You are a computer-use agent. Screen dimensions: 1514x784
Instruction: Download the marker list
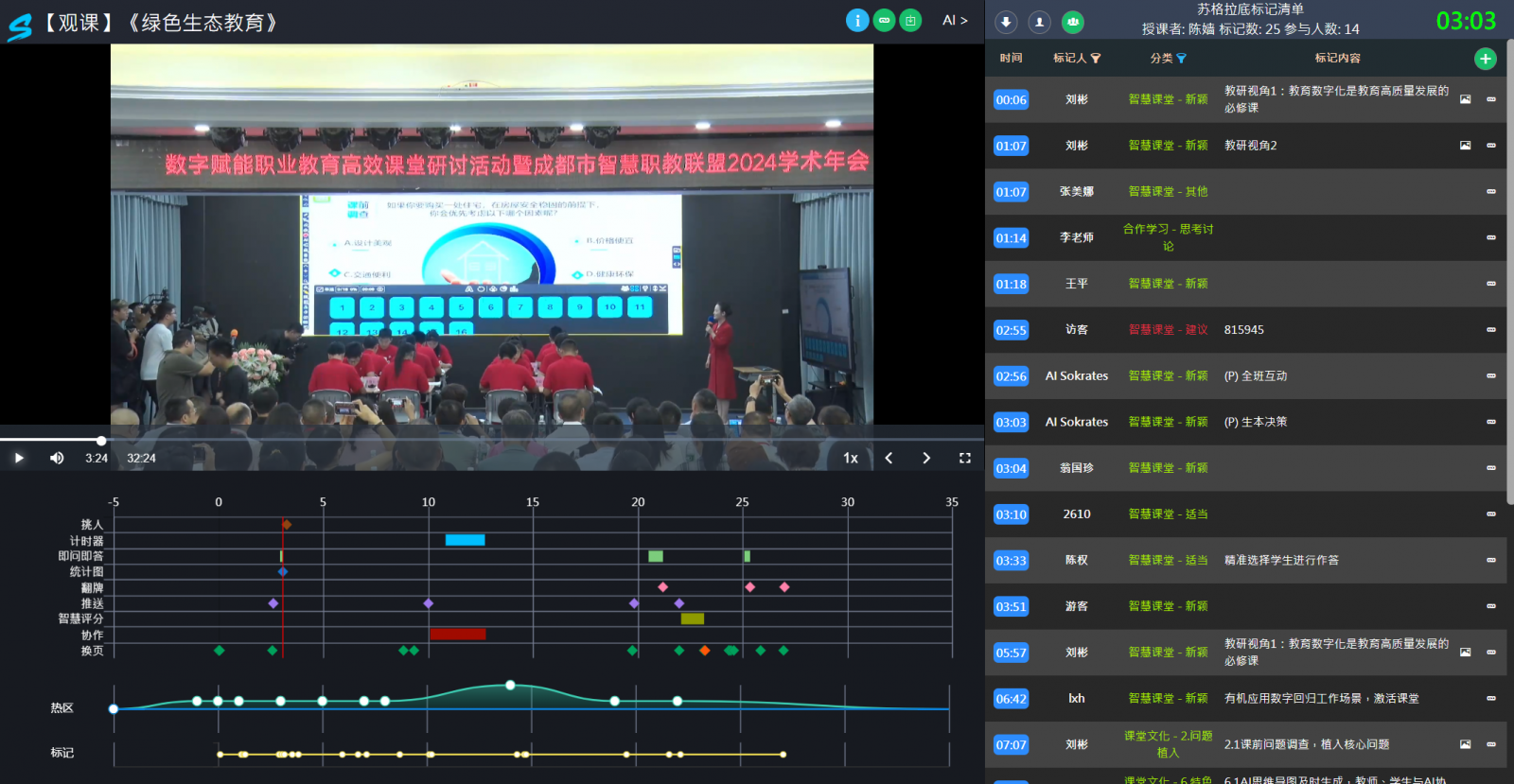pyautogui.click(x=1006, y=22)
